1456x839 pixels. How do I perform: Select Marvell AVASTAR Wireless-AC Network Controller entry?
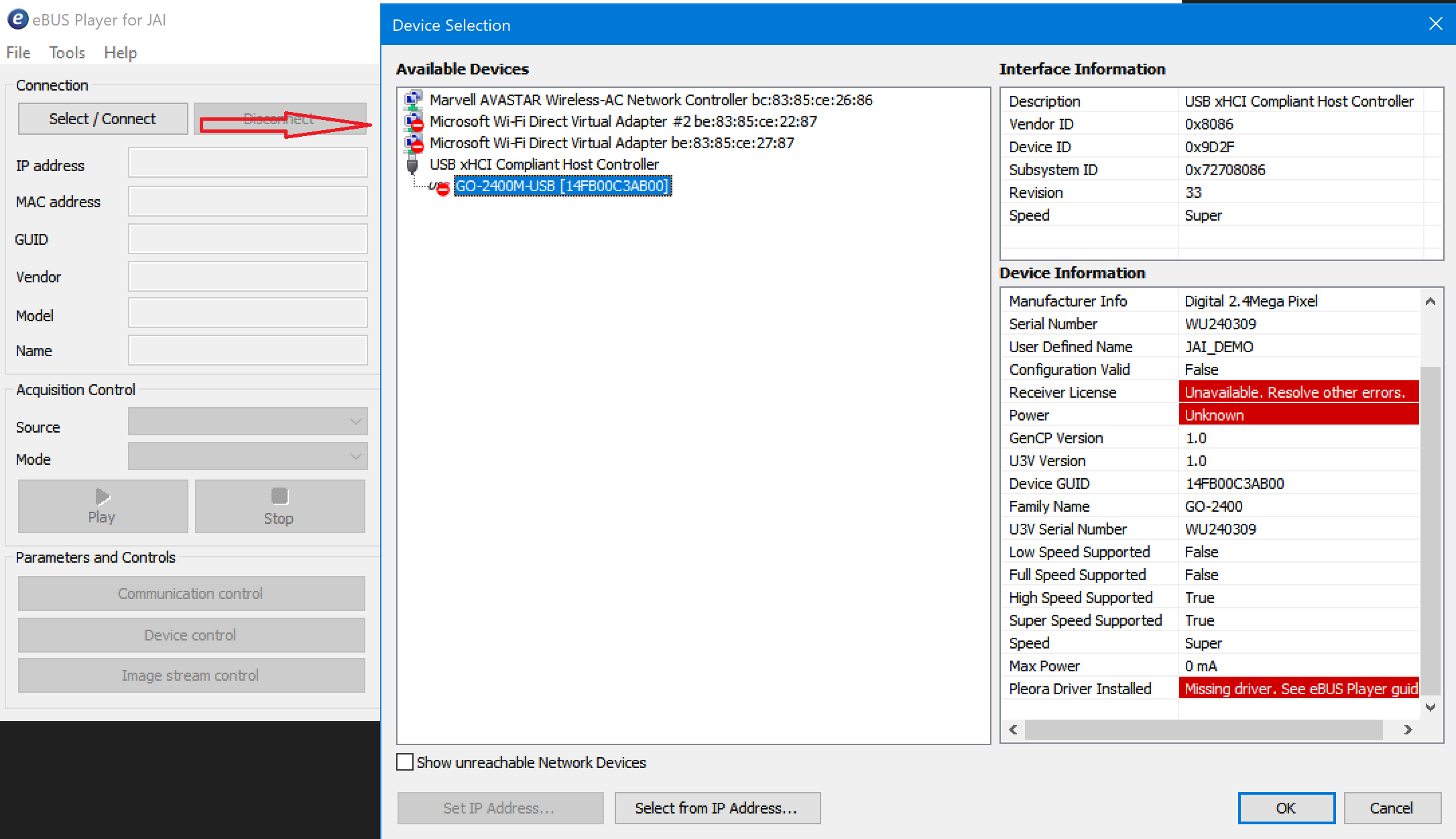(x=651, y=100)
